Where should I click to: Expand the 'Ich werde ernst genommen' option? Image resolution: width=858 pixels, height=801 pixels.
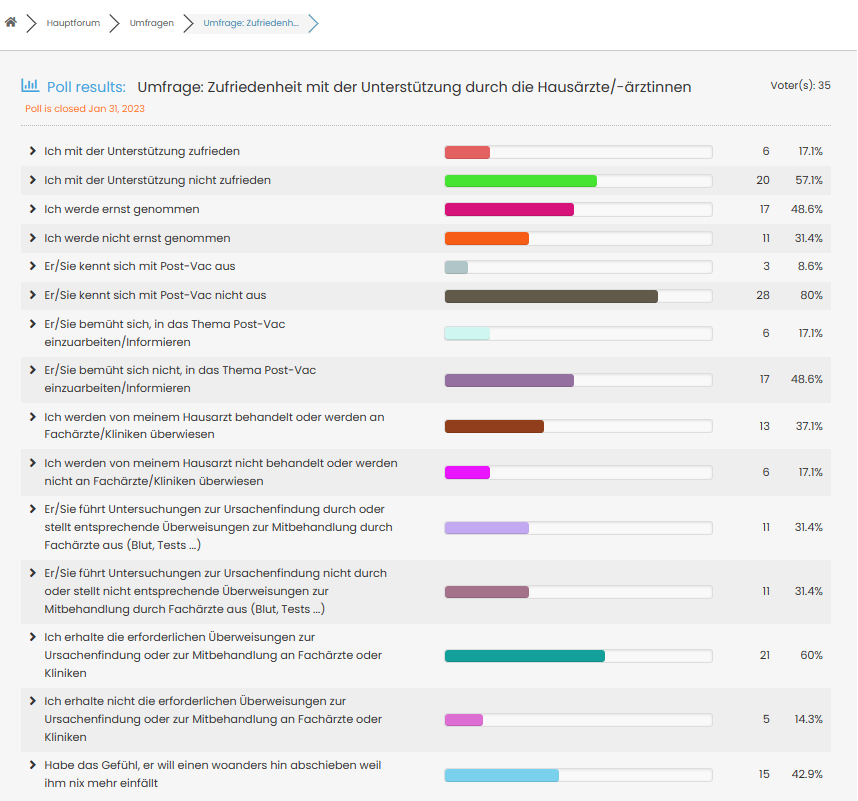(33, 209)
